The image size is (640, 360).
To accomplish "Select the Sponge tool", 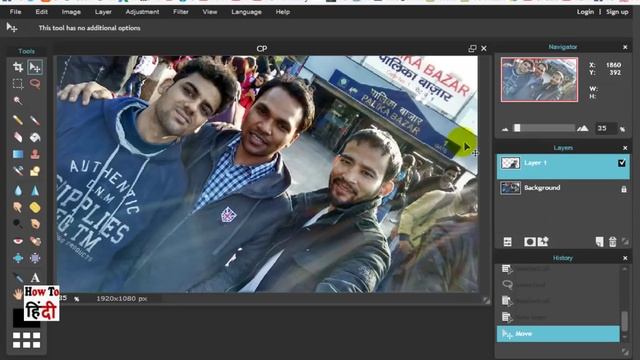I will 35,207.
